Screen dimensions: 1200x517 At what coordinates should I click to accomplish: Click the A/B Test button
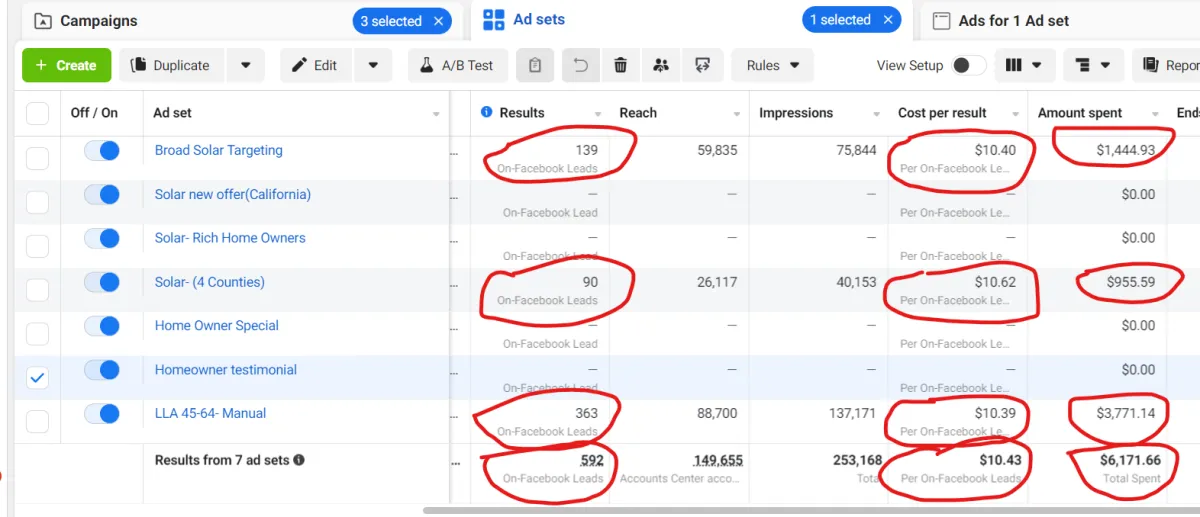pyautogui.click(x=456, y=65)
